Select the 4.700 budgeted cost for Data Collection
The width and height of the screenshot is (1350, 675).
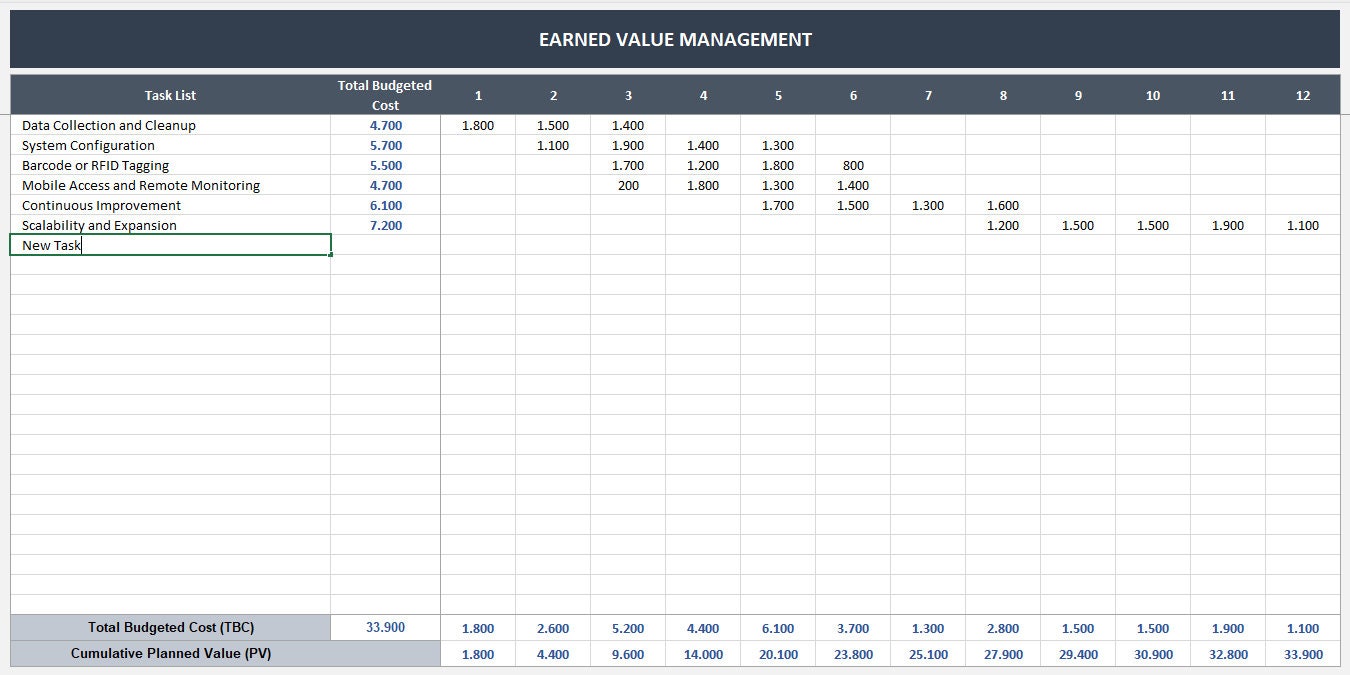385,125
